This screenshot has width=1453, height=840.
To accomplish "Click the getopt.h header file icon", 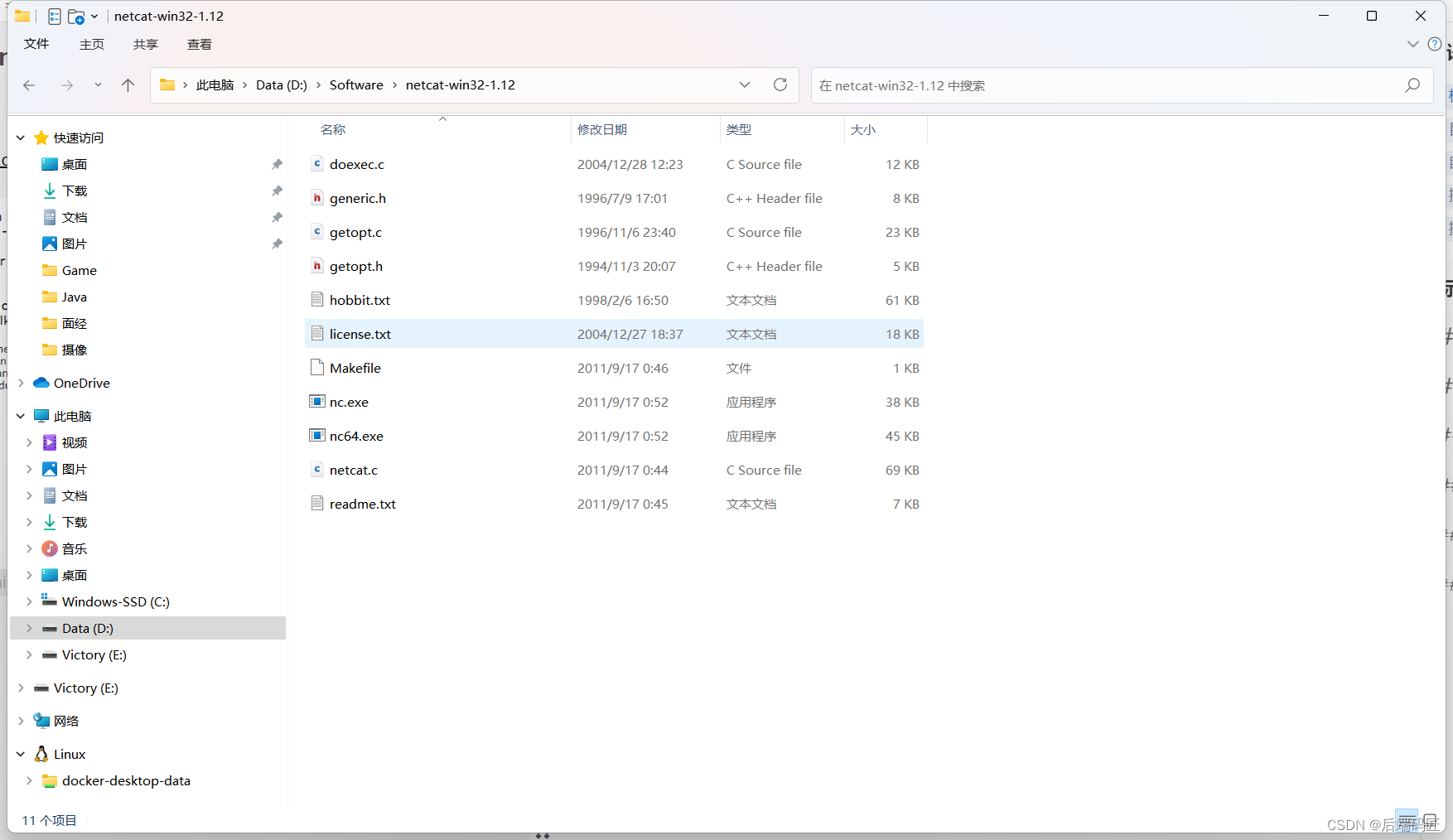I will point(316,266).
